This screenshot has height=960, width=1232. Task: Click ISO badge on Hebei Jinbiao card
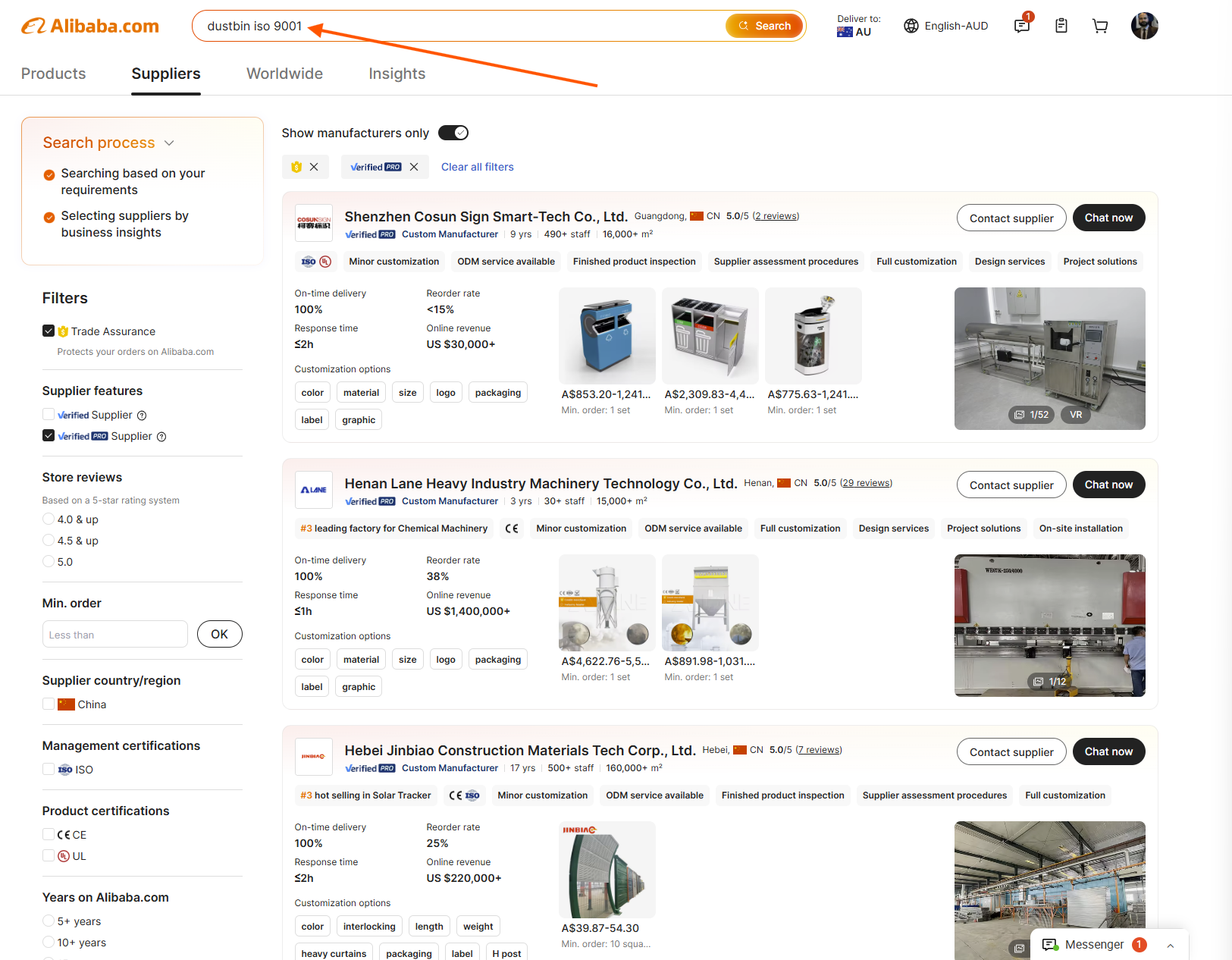tap(472, 795)
